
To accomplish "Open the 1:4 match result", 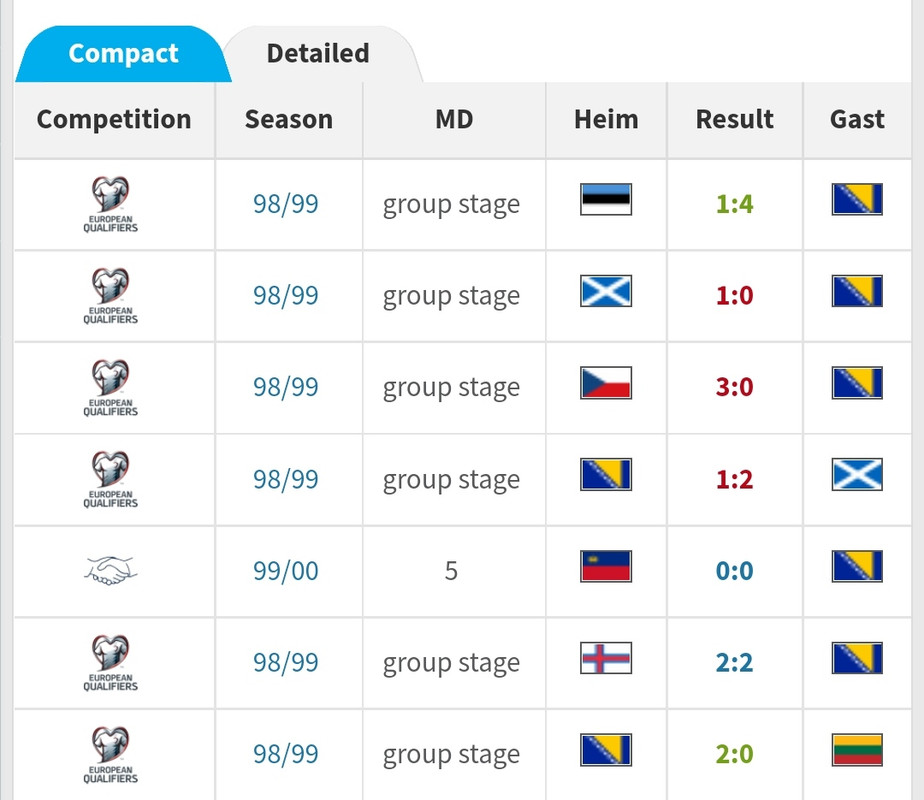I will [735, 205].
